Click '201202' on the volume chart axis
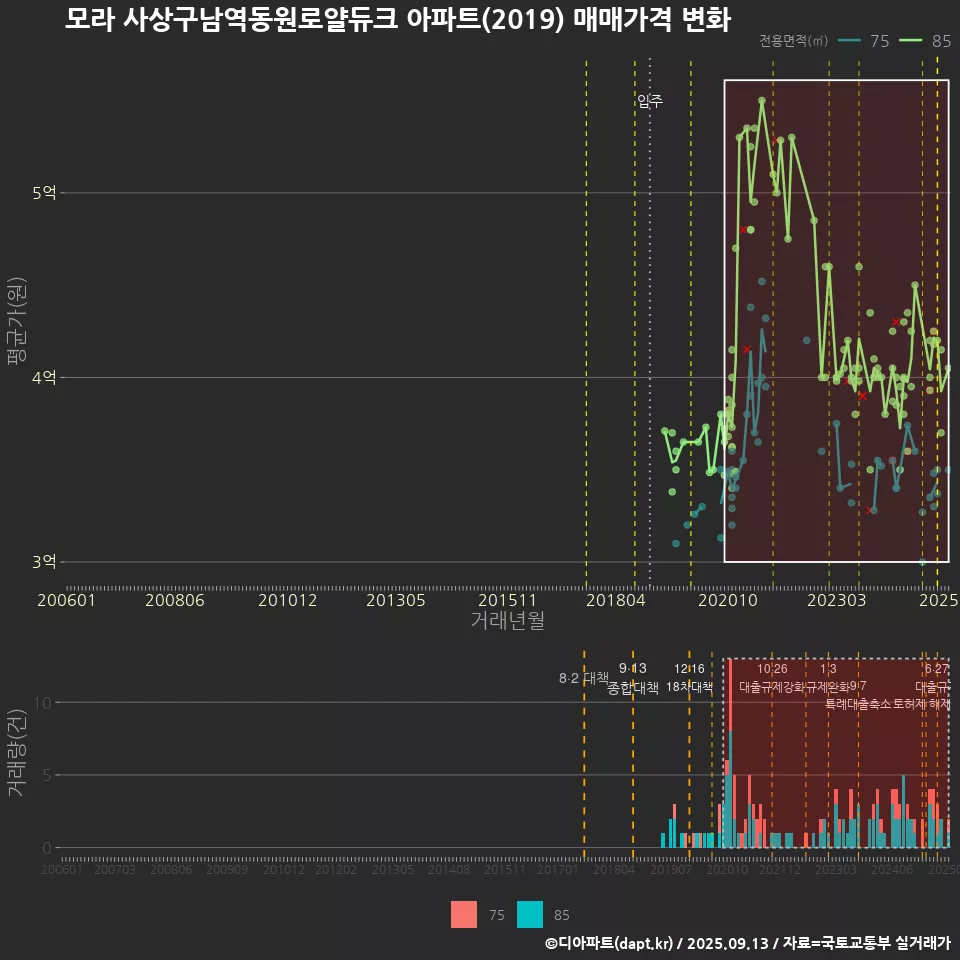Viewport: 960px width, 960px height. pos(336,869)
